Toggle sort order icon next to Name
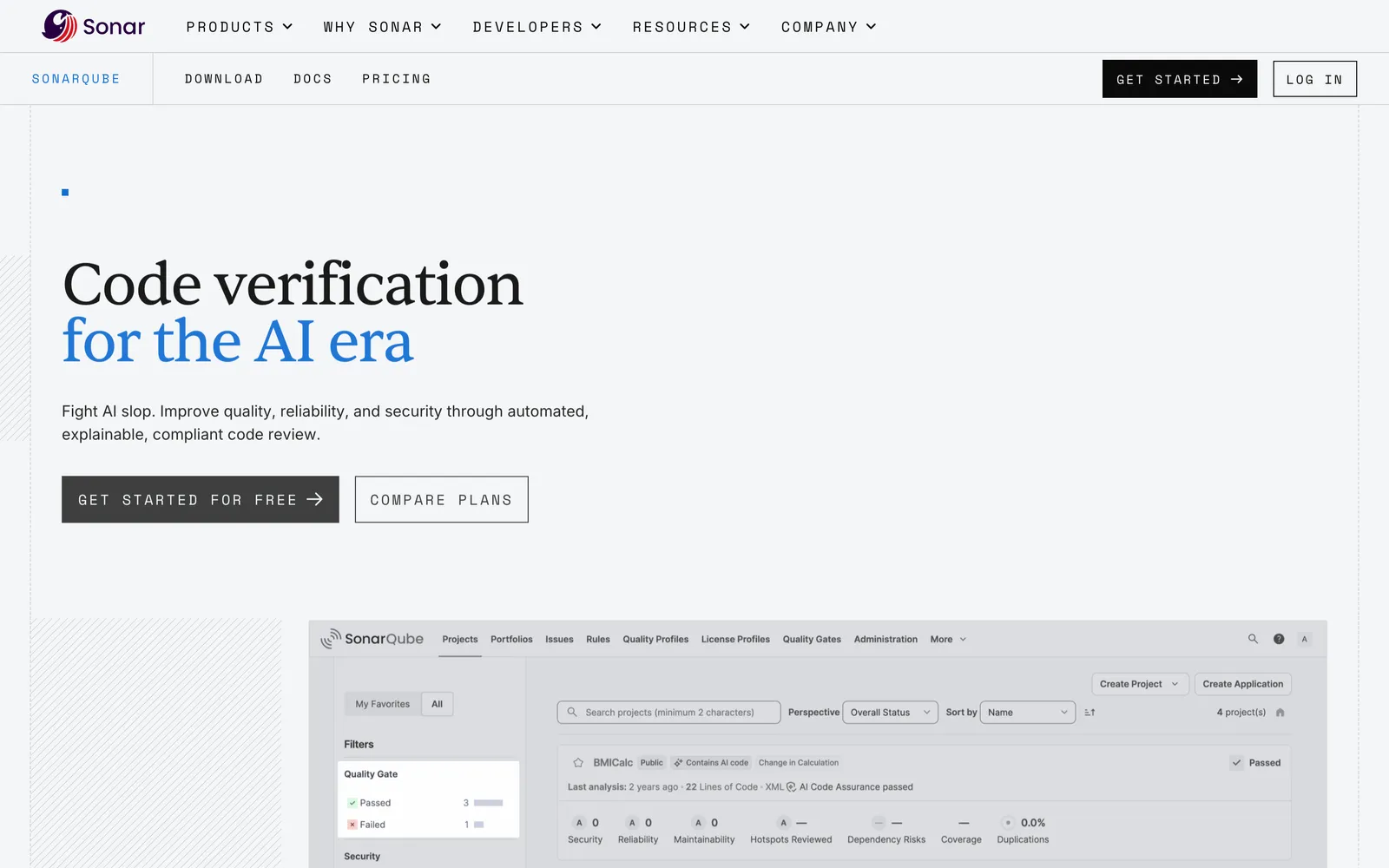The height and width of the screenshot is (868, 1389). click(1089, 713)
